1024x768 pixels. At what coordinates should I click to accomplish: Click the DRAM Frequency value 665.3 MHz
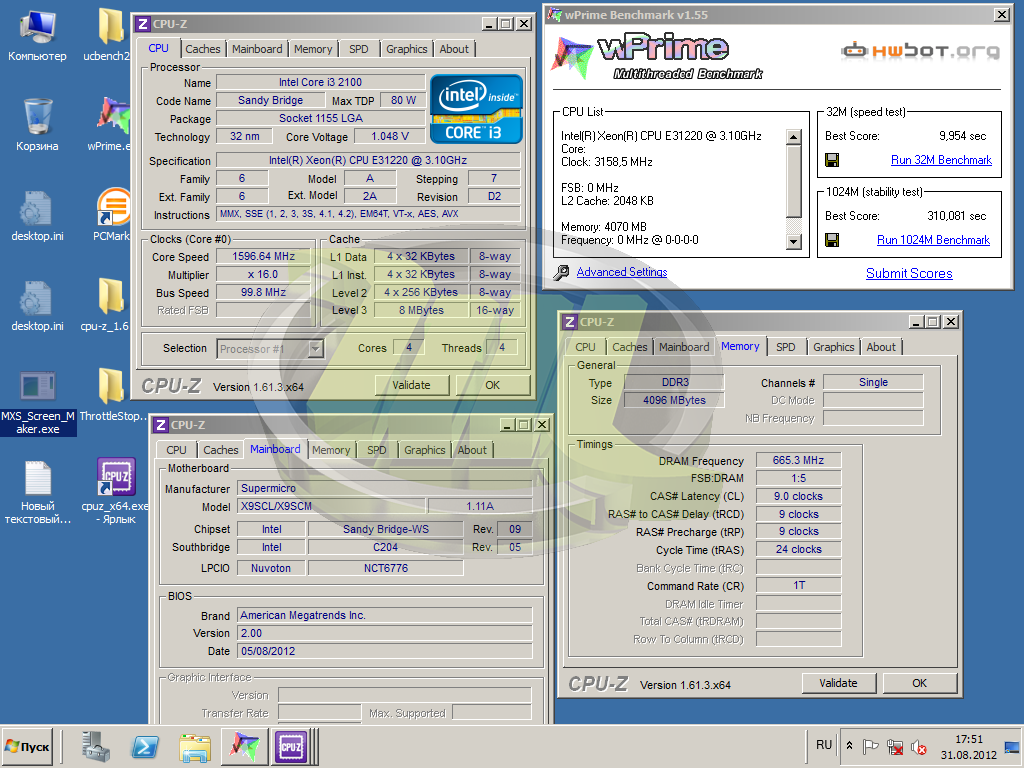pos(798,460)
